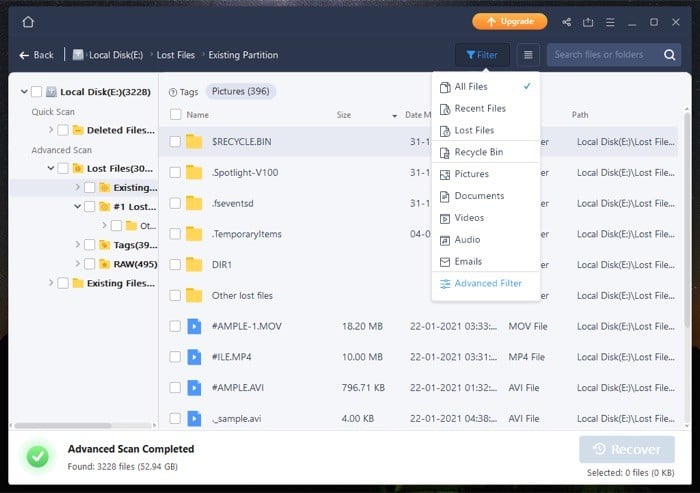Image resolution: width=700 pixels, height=493 pixels.
Task: Tick the select-all checkbox by Name
Action: tap(175, 115)
